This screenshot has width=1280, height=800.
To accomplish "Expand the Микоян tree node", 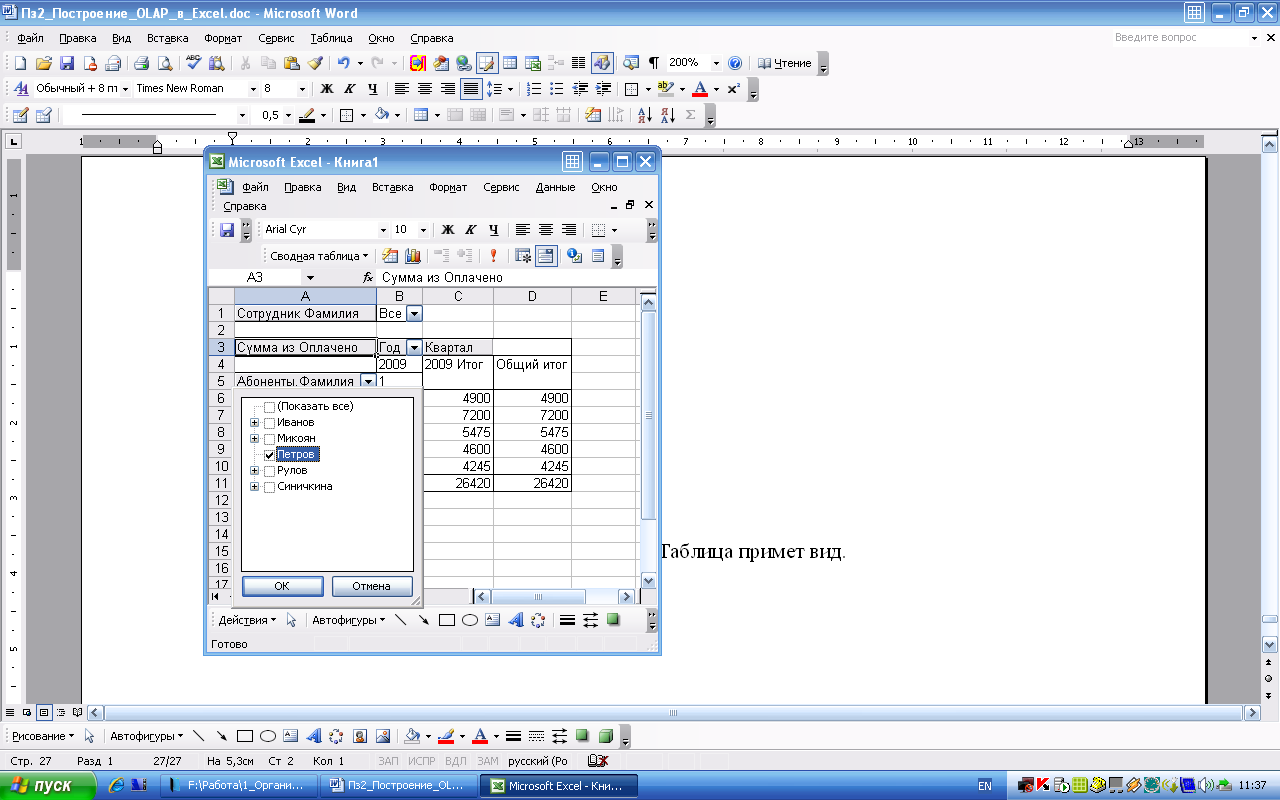I will point(255,439).
